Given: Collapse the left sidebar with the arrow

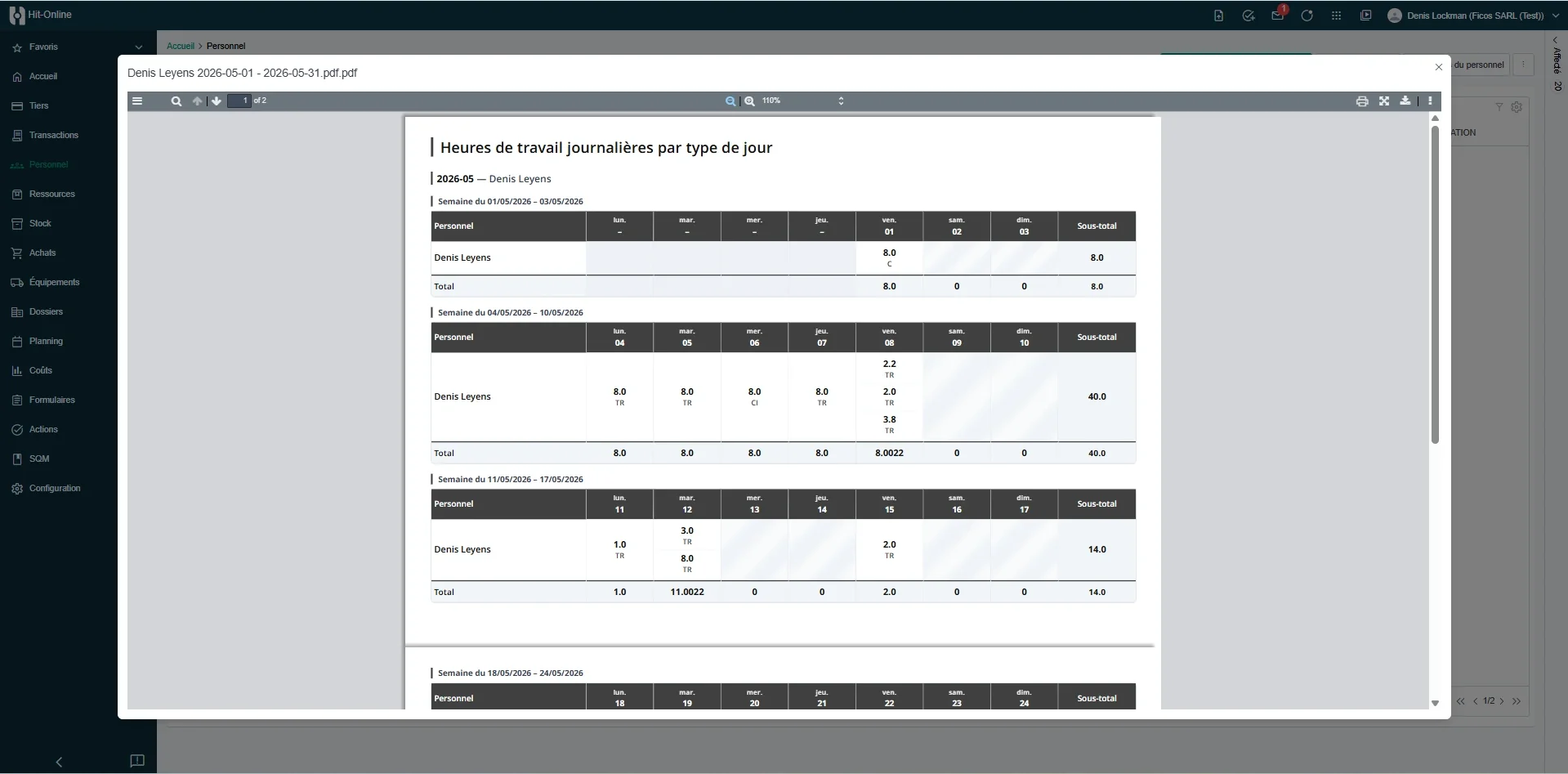Looking at the screenshot, I should (x=59, y=762).
